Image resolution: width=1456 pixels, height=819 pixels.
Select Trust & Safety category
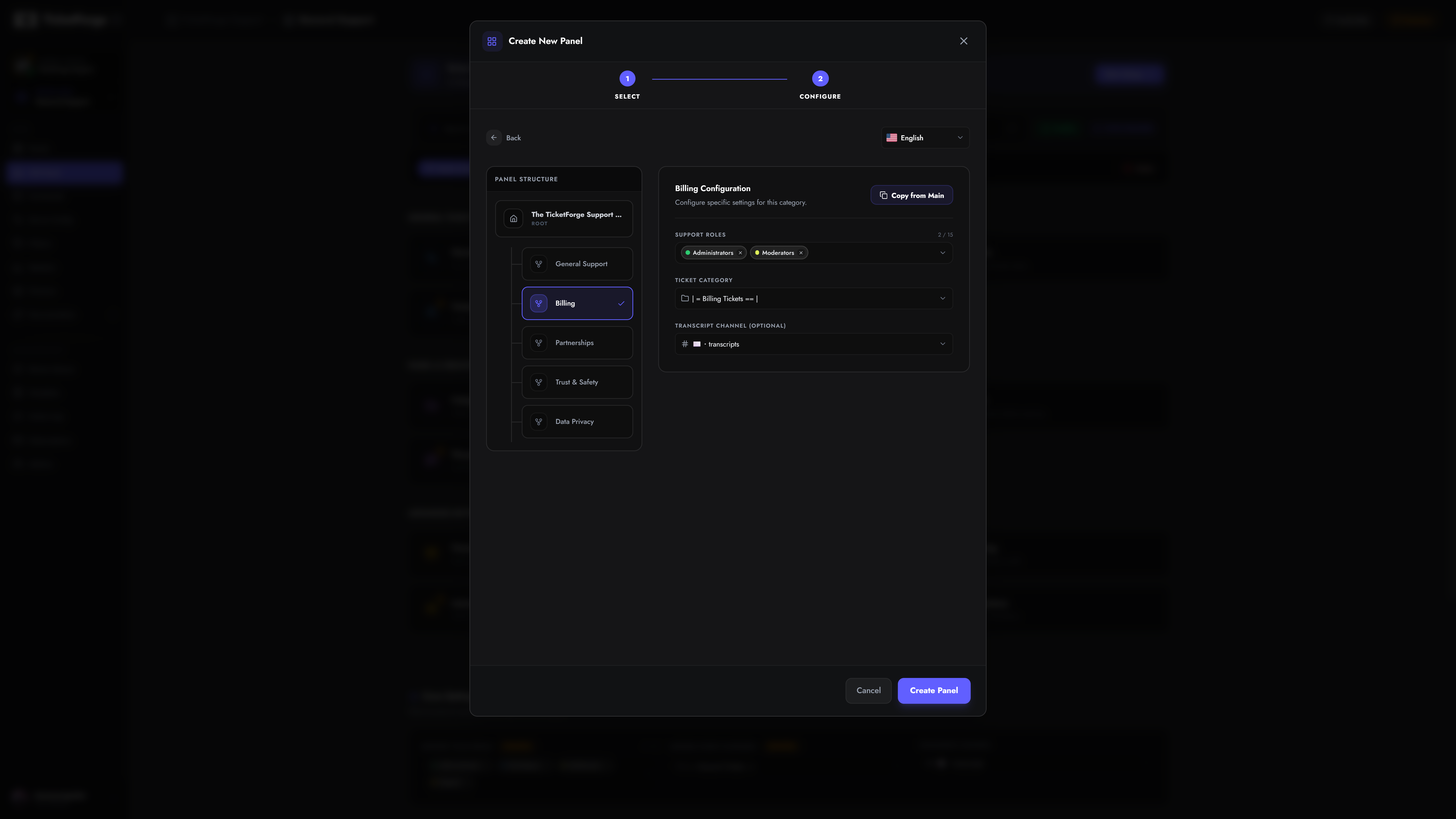pyautogui.click(x=577, y=382)
